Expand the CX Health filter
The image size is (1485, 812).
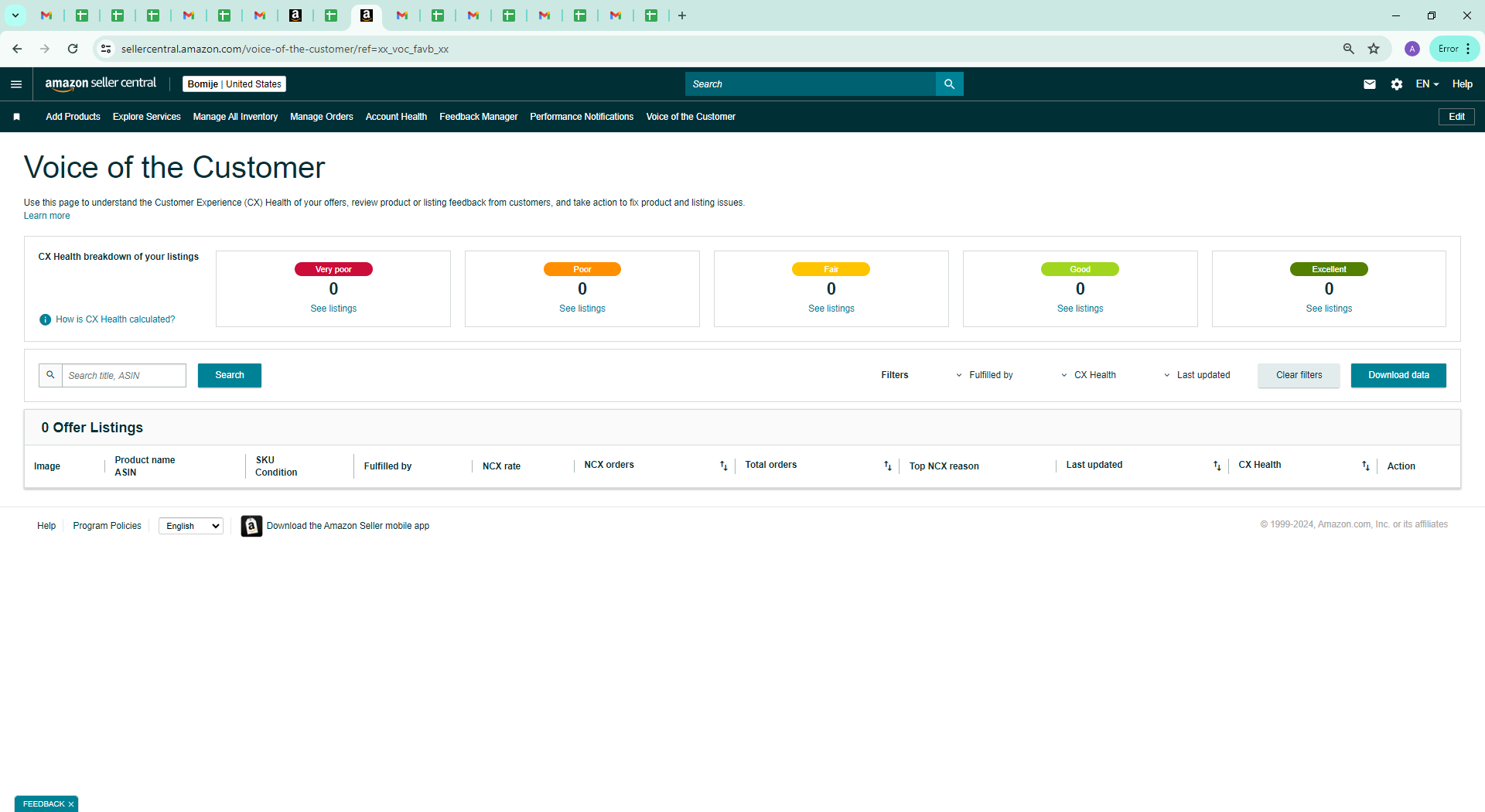(1089, 375)
